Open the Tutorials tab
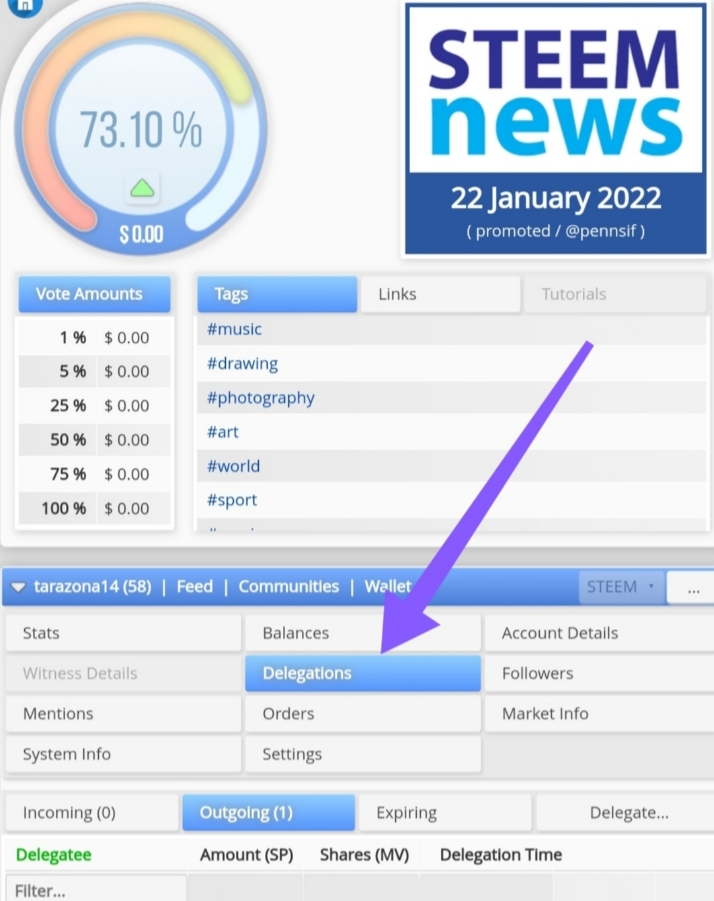Screen dimensions: 714x901 [614, 294]
